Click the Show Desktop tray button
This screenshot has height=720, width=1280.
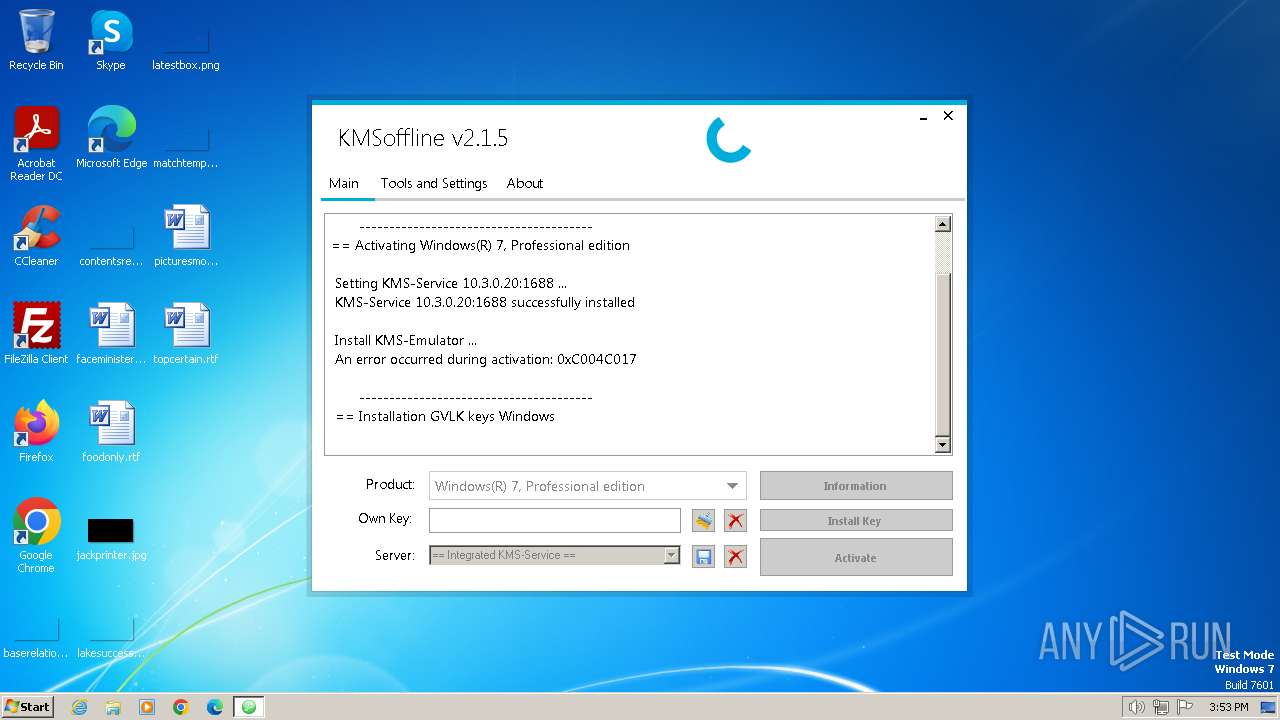click(x=1269, y=707)
